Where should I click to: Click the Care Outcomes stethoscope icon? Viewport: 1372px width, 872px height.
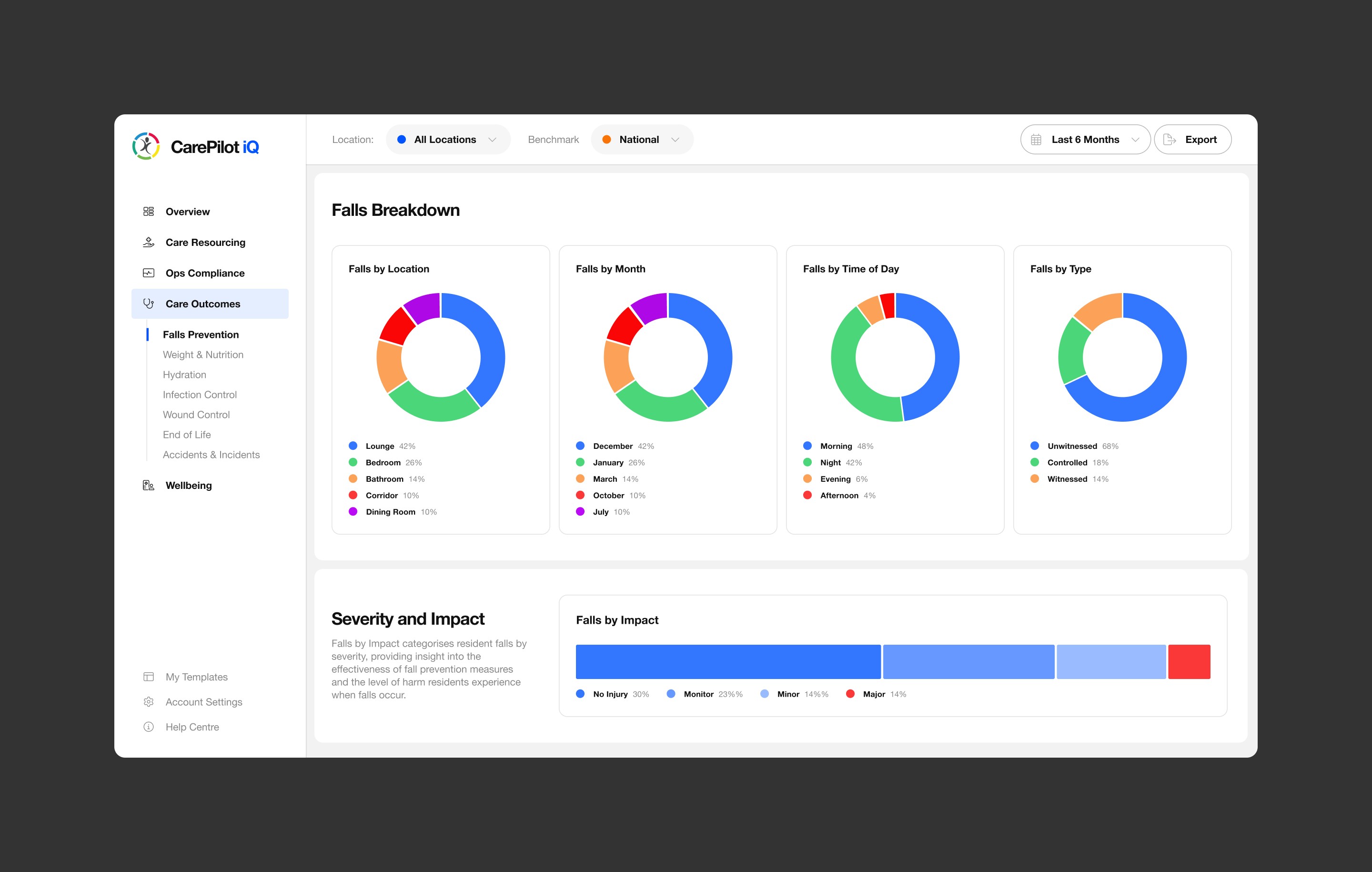(149, 304)
